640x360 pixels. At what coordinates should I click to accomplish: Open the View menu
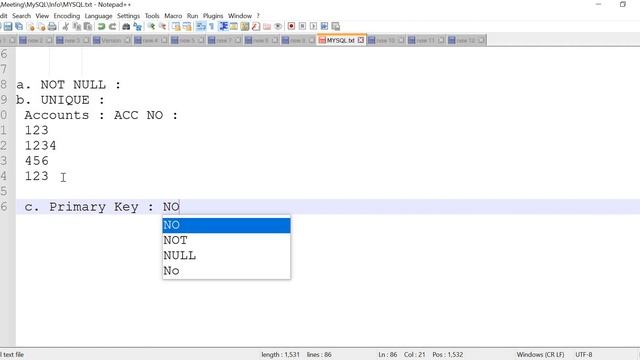pos(42,16)
